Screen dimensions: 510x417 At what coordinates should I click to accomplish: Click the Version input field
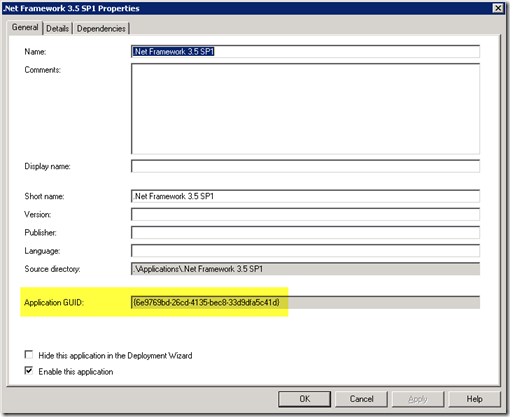[x=305, y=214]
